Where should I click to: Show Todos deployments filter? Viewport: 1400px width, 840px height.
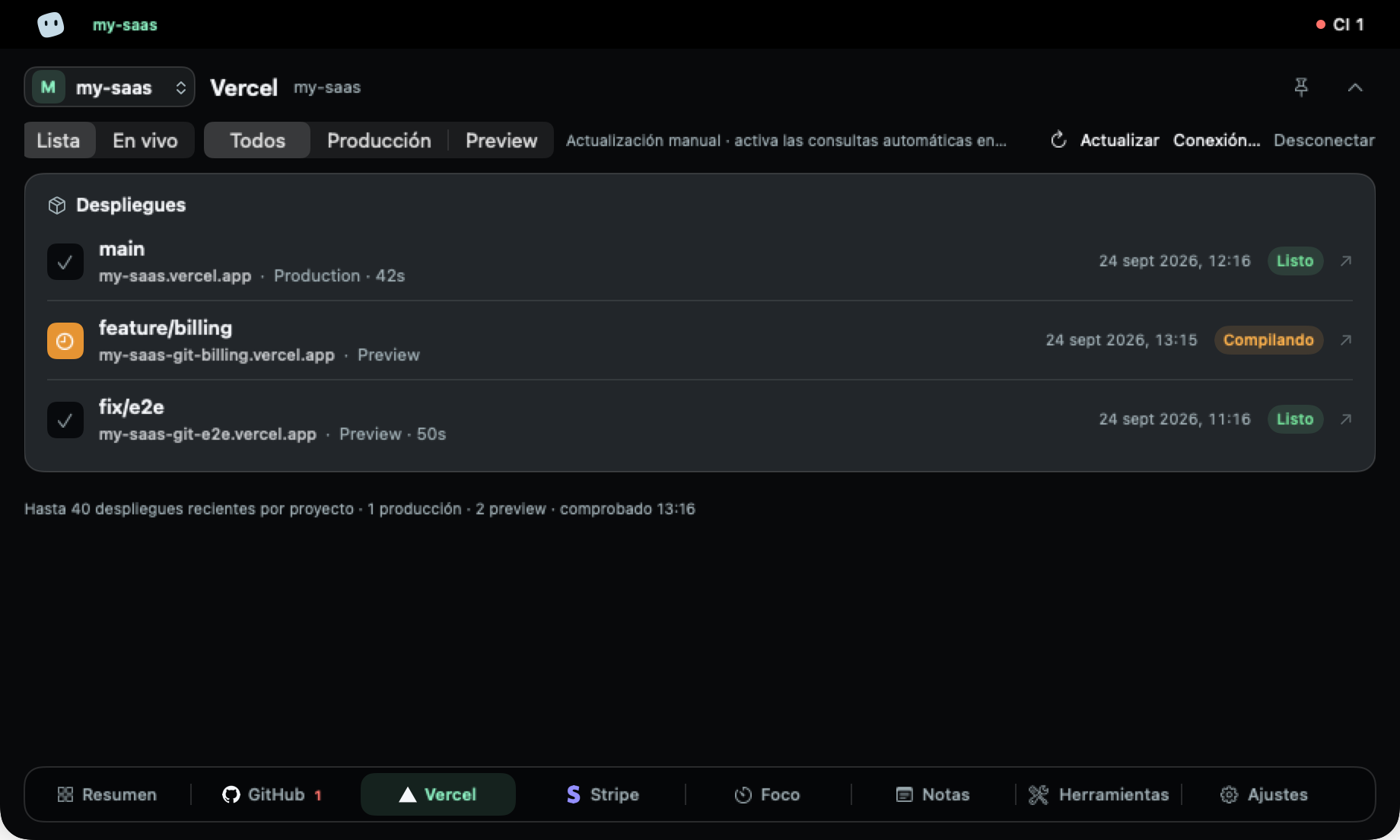[257, 140]
